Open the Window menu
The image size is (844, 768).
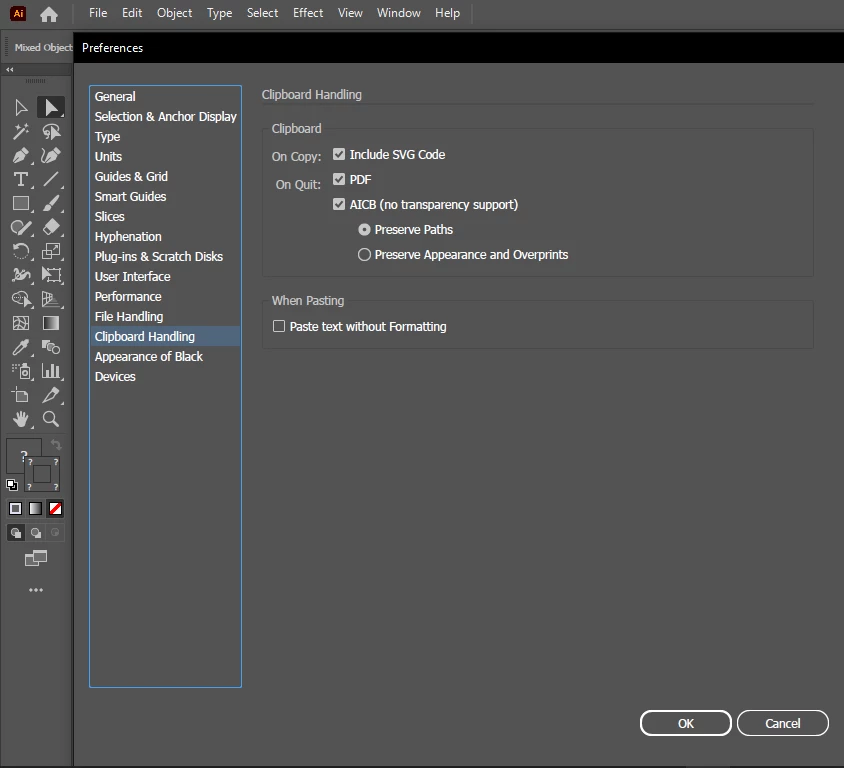[x=398, y=13]
